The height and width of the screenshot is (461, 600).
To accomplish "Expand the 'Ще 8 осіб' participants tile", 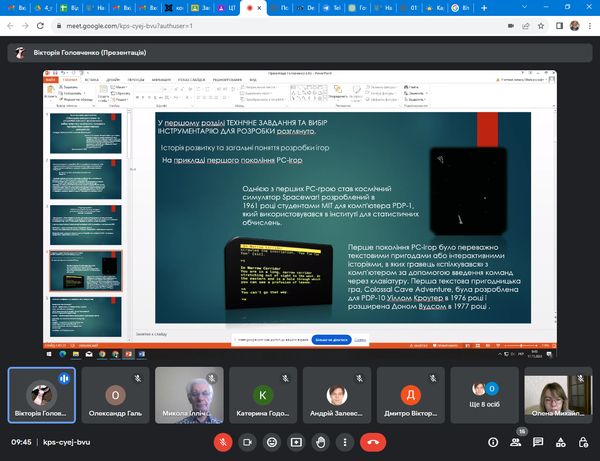I will (x=484, y=396).
